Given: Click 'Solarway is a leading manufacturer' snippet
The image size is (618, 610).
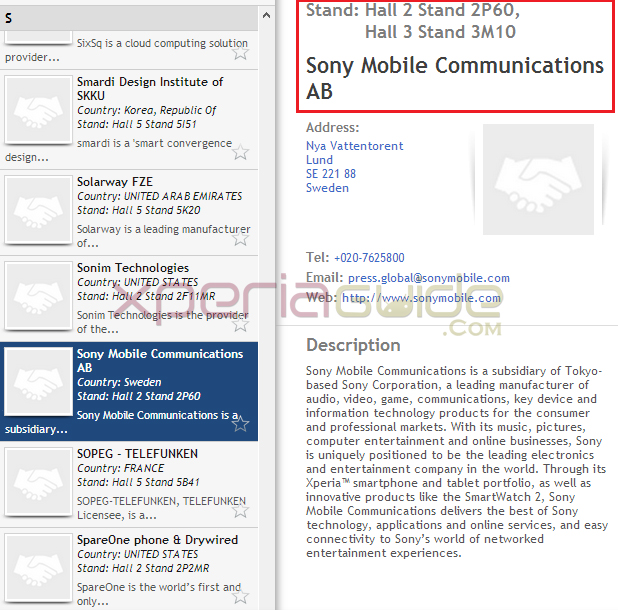Looking at the screenshot, I should pyautogui.click(x=163, y=229).
